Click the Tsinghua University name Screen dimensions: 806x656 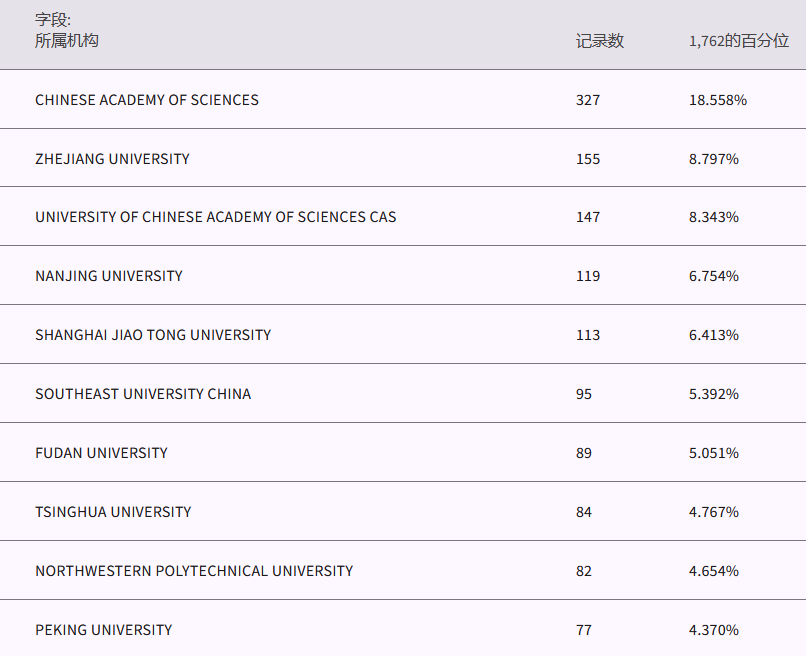(x=113, y=512)
